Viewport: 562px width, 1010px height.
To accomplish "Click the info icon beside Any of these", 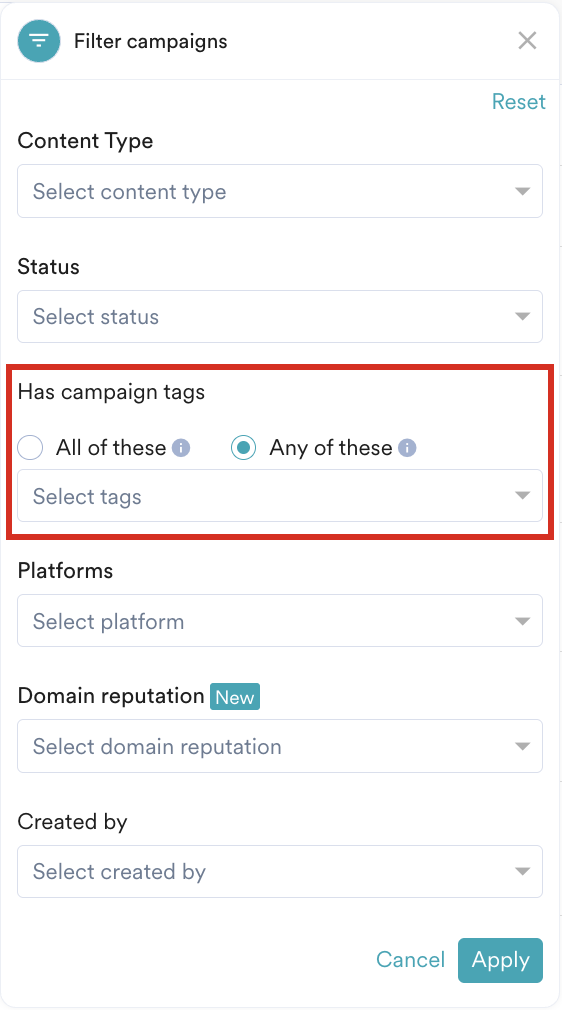I will pos(407,448).
